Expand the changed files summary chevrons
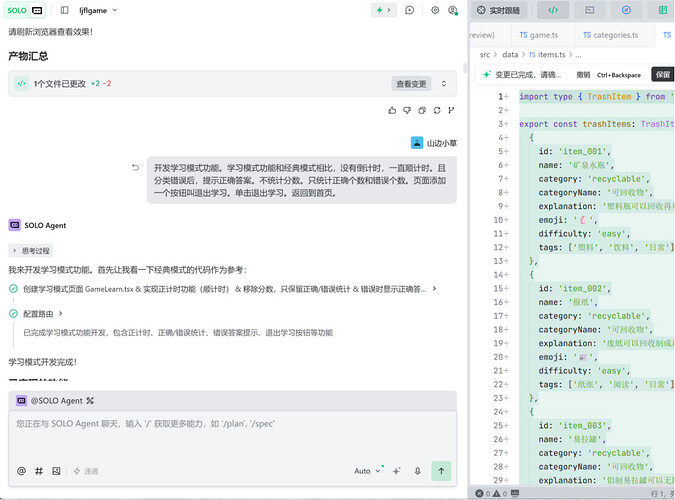 pos(444,84)
